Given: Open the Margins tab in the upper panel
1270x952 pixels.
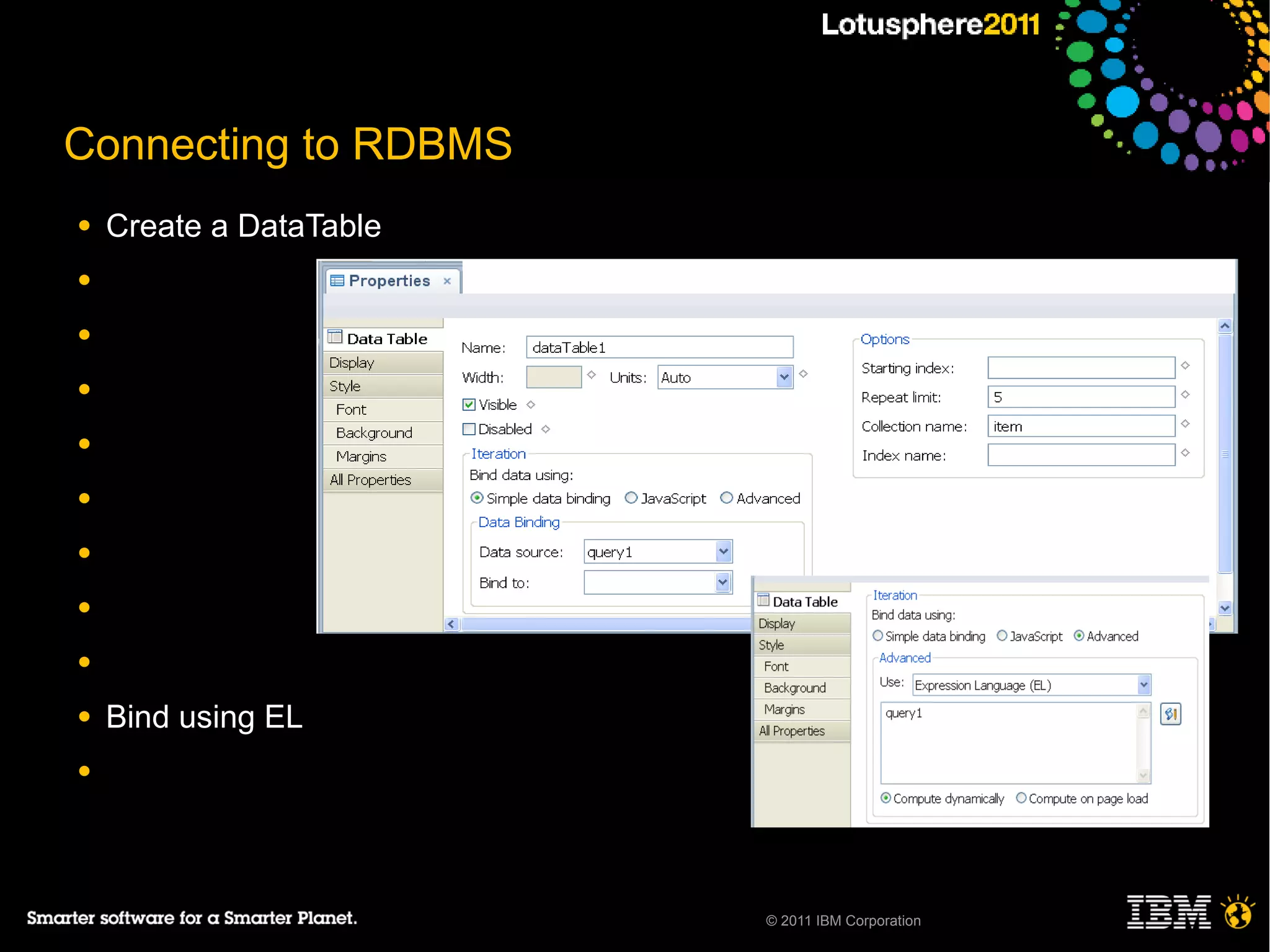Looking at the screenshot, I should 383,456.
